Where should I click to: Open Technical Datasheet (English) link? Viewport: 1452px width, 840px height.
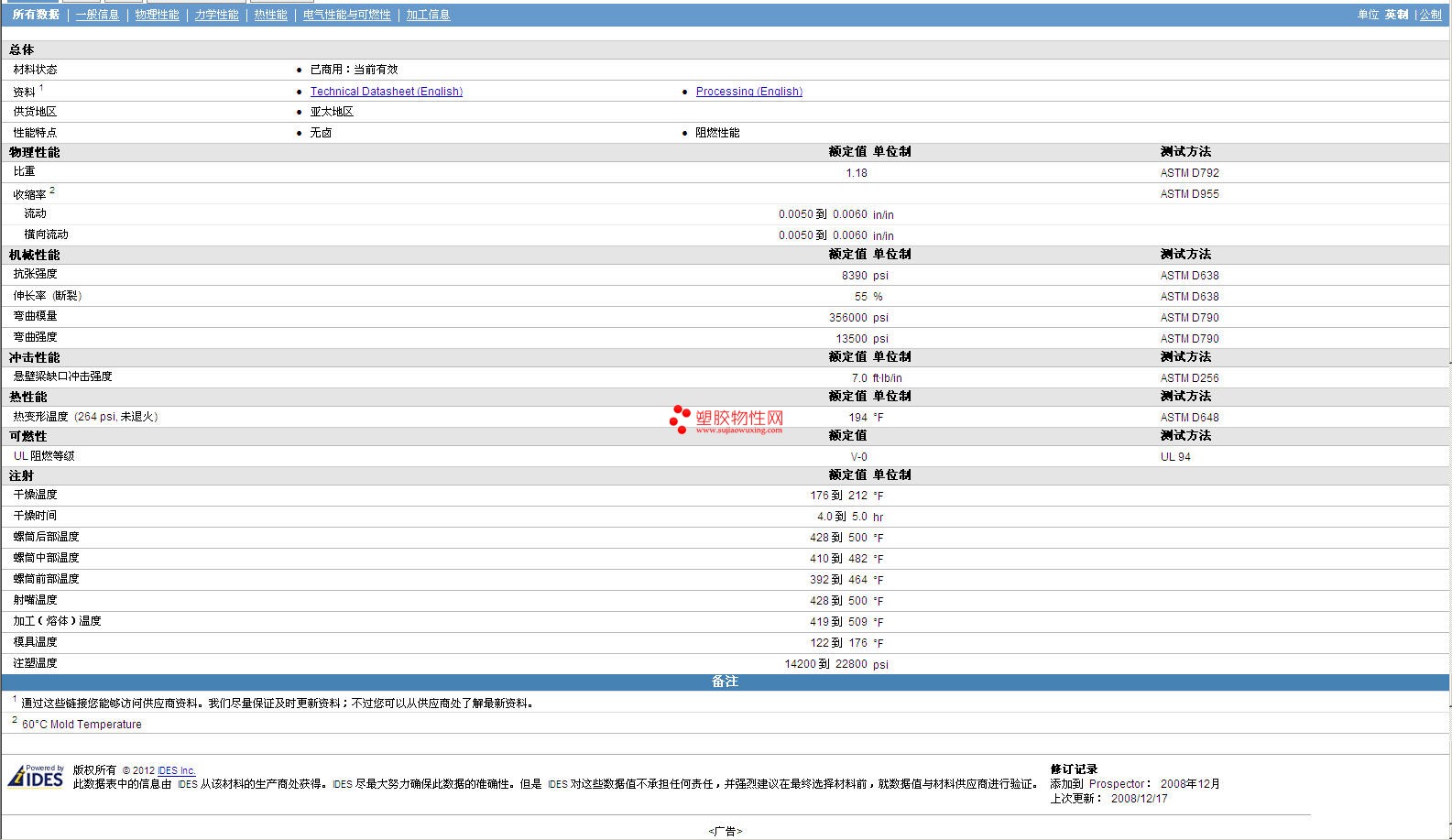coord(386,92)
